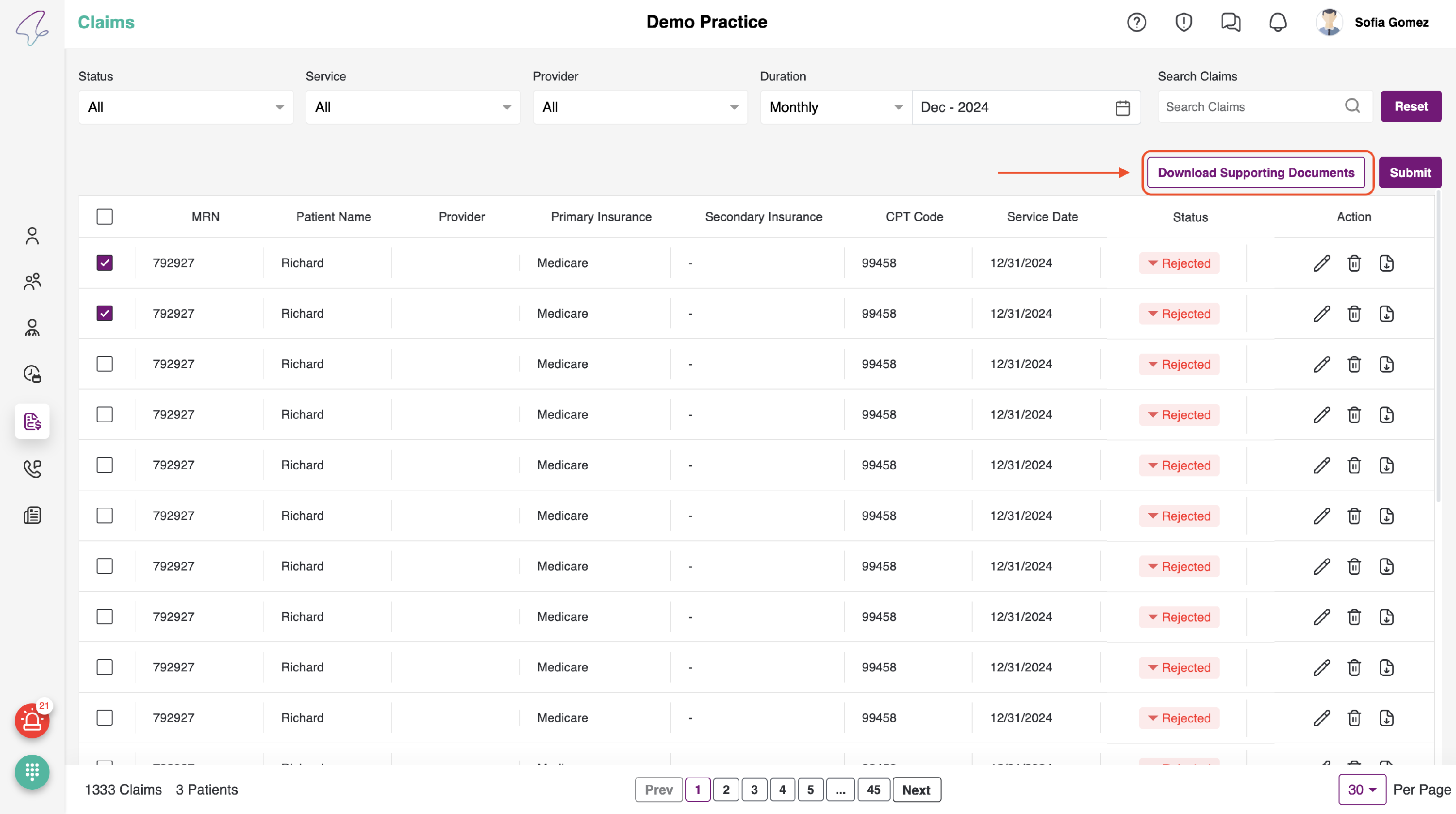Open the chat messages icon
The image size is (1456, 814).
pyautogui.click(x=1230, y=22)
